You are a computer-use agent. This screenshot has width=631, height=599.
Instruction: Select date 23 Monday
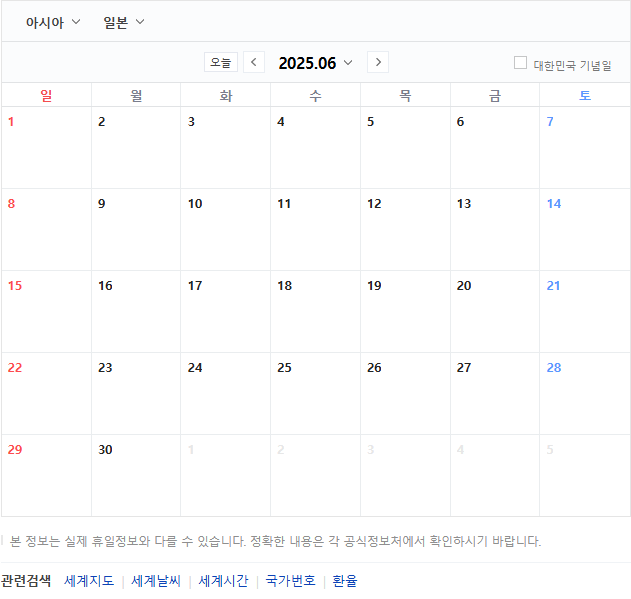tap(105, 368)
